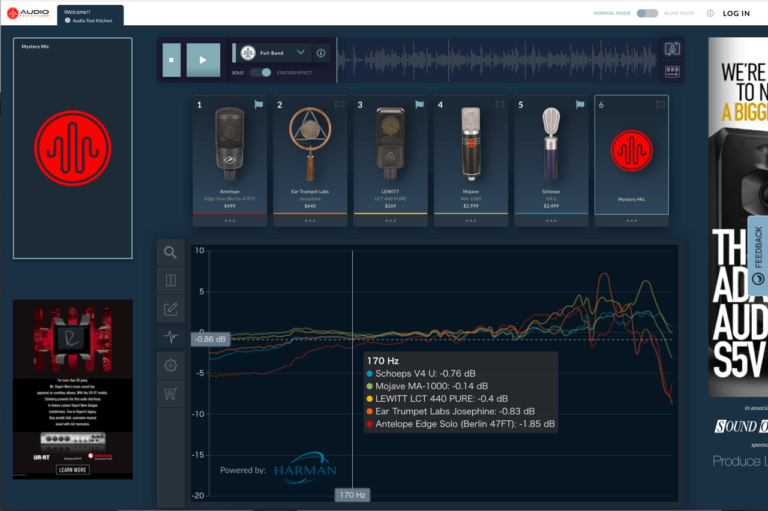Screen dimensions: 768x511
Task: Click the grid view icon below the microphone icon
Action: pos(672,72)
